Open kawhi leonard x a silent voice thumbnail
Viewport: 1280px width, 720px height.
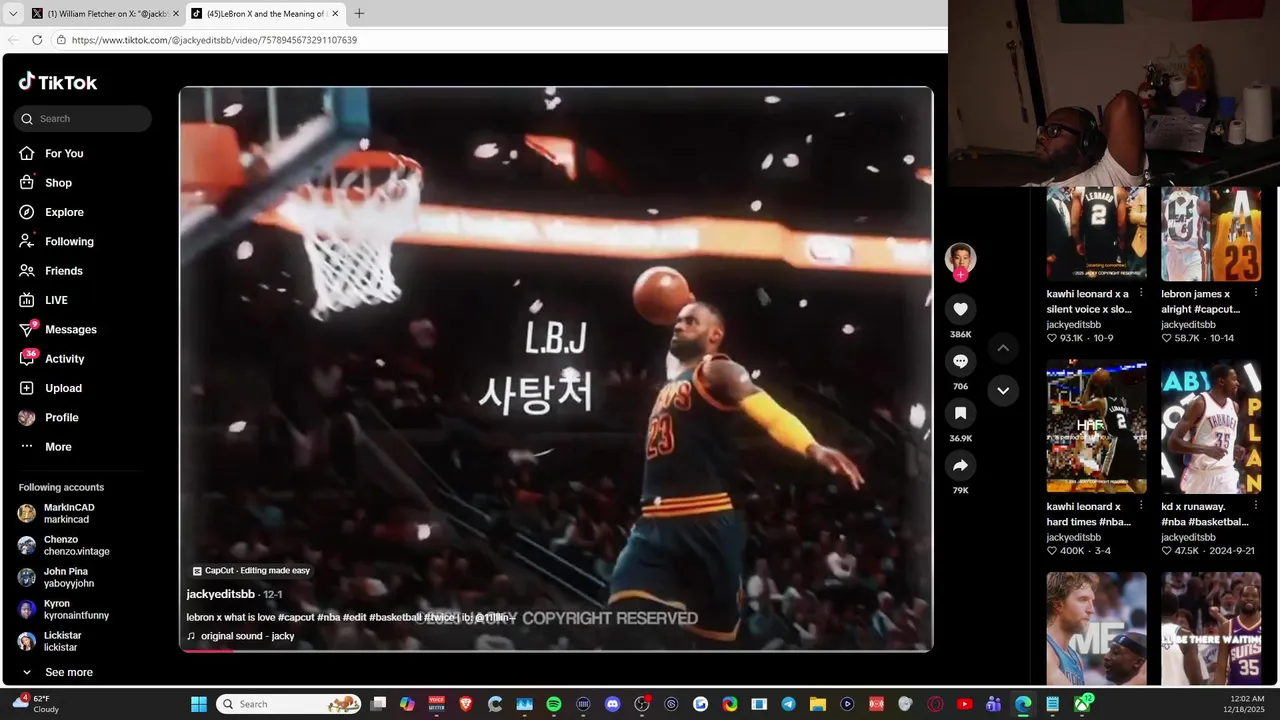[1096, 232]
